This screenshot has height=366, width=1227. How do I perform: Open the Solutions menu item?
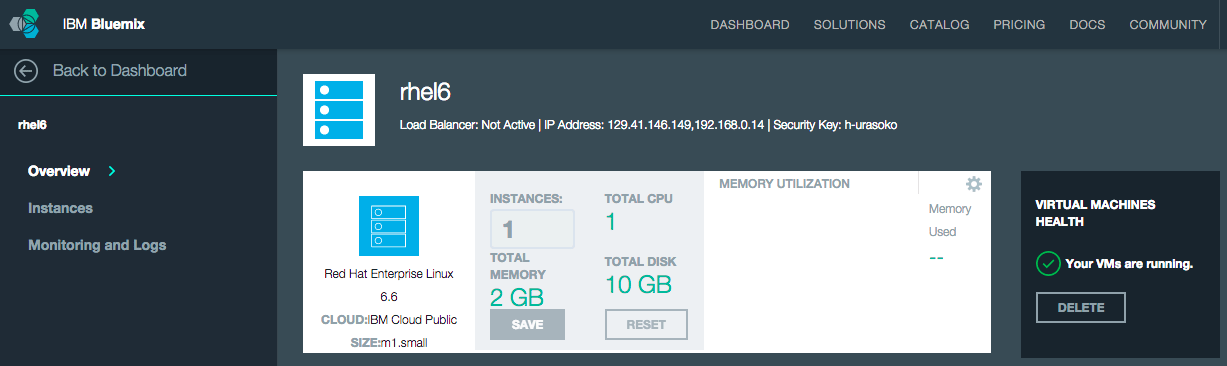(x=850, y=25)
